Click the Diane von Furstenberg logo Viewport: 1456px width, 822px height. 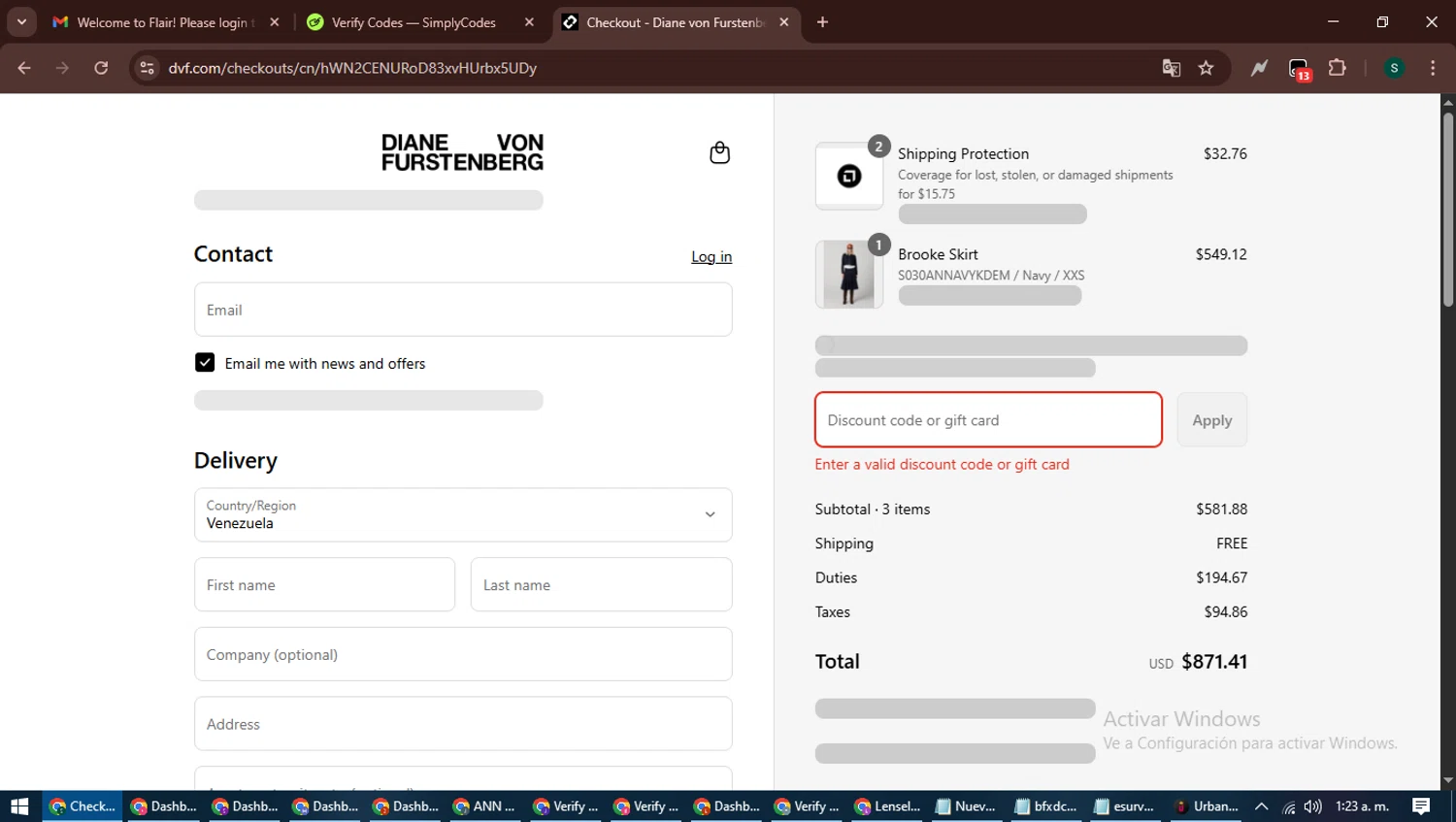(462, 152)
